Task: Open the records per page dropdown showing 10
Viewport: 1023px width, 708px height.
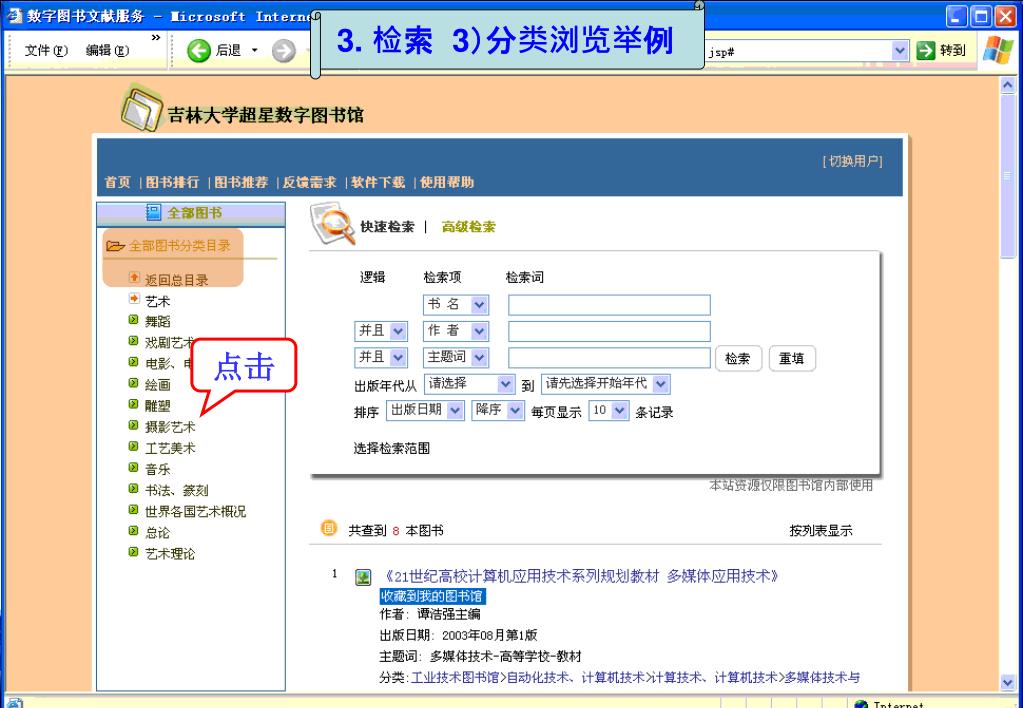Action: click(x=620, y=410)
